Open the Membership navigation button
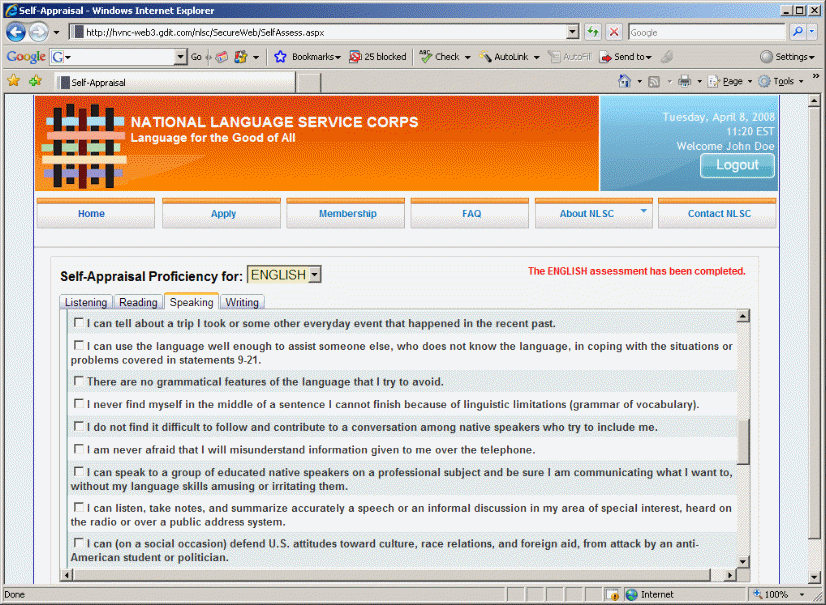826x605 pixels. pos(346,213)
